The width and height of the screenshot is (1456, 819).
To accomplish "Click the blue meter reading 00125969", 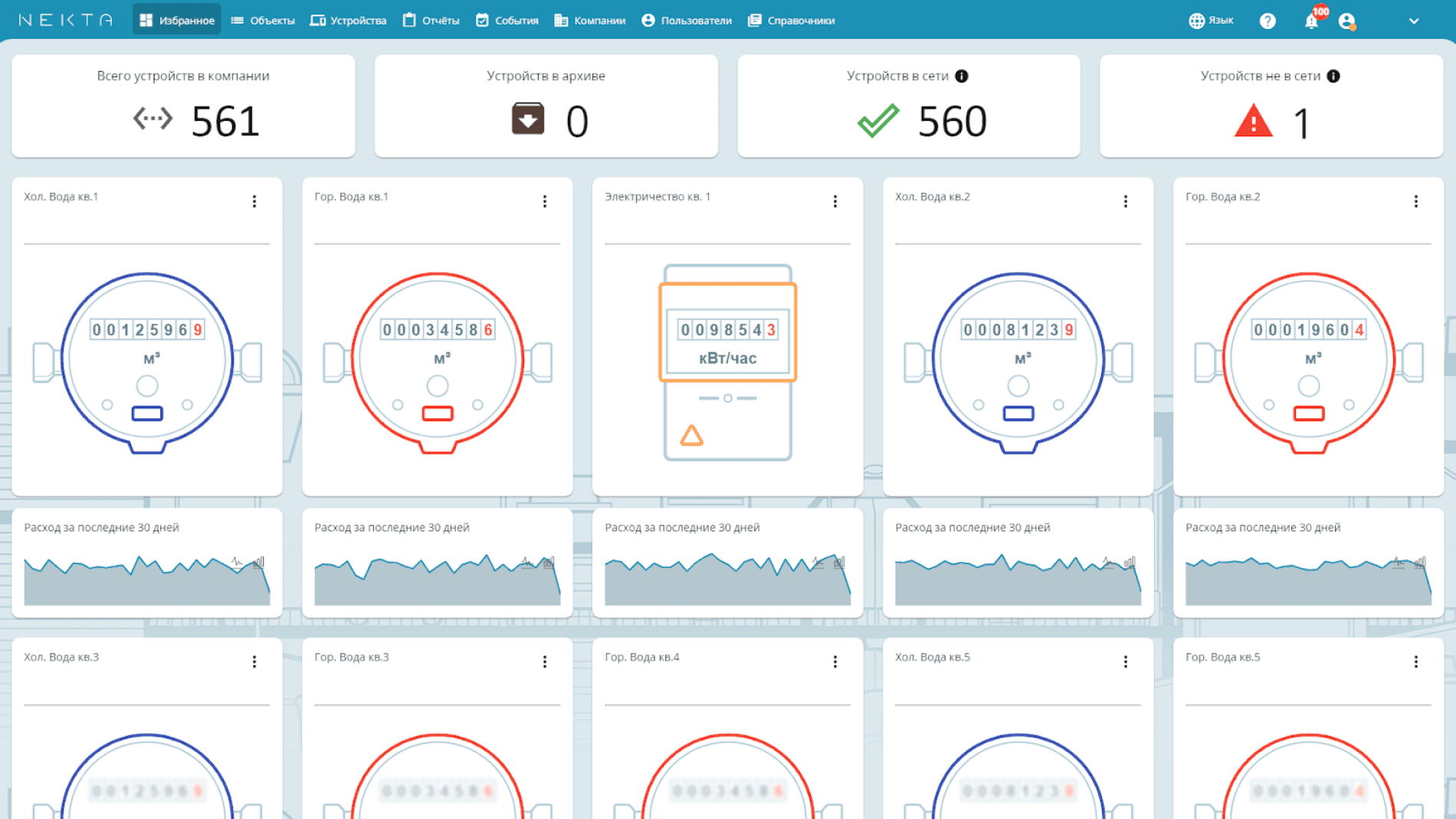I will 147,330.
